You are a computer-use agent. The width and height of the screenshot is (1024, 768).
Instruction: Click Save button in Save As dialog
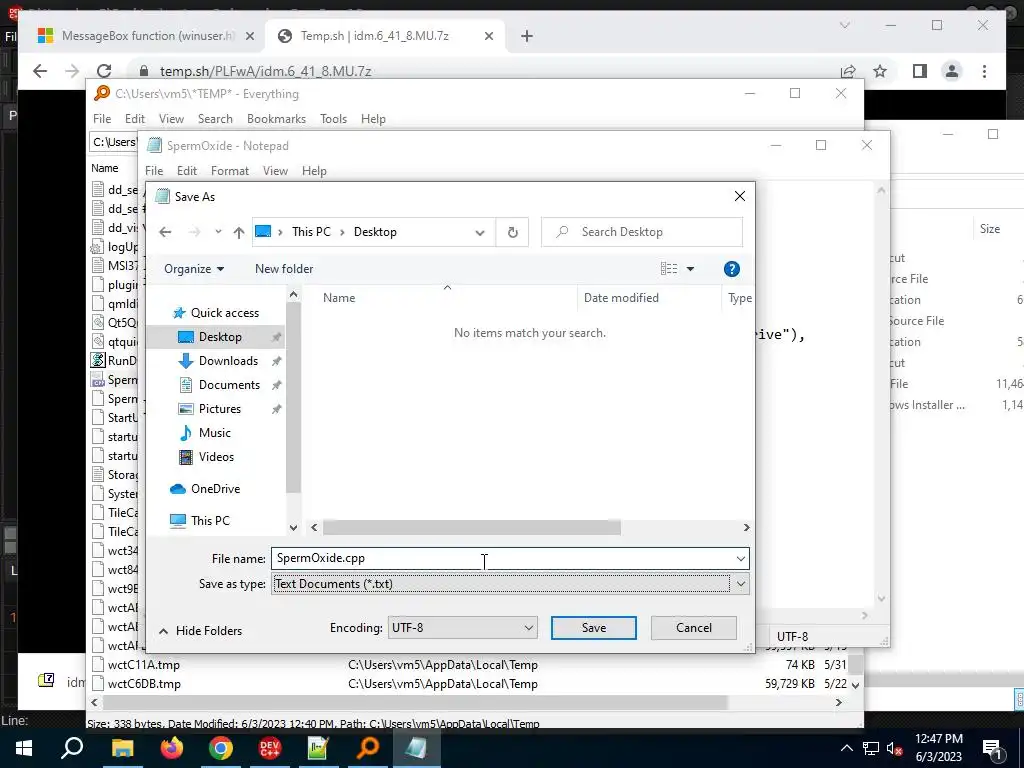(x=593, y=628)
